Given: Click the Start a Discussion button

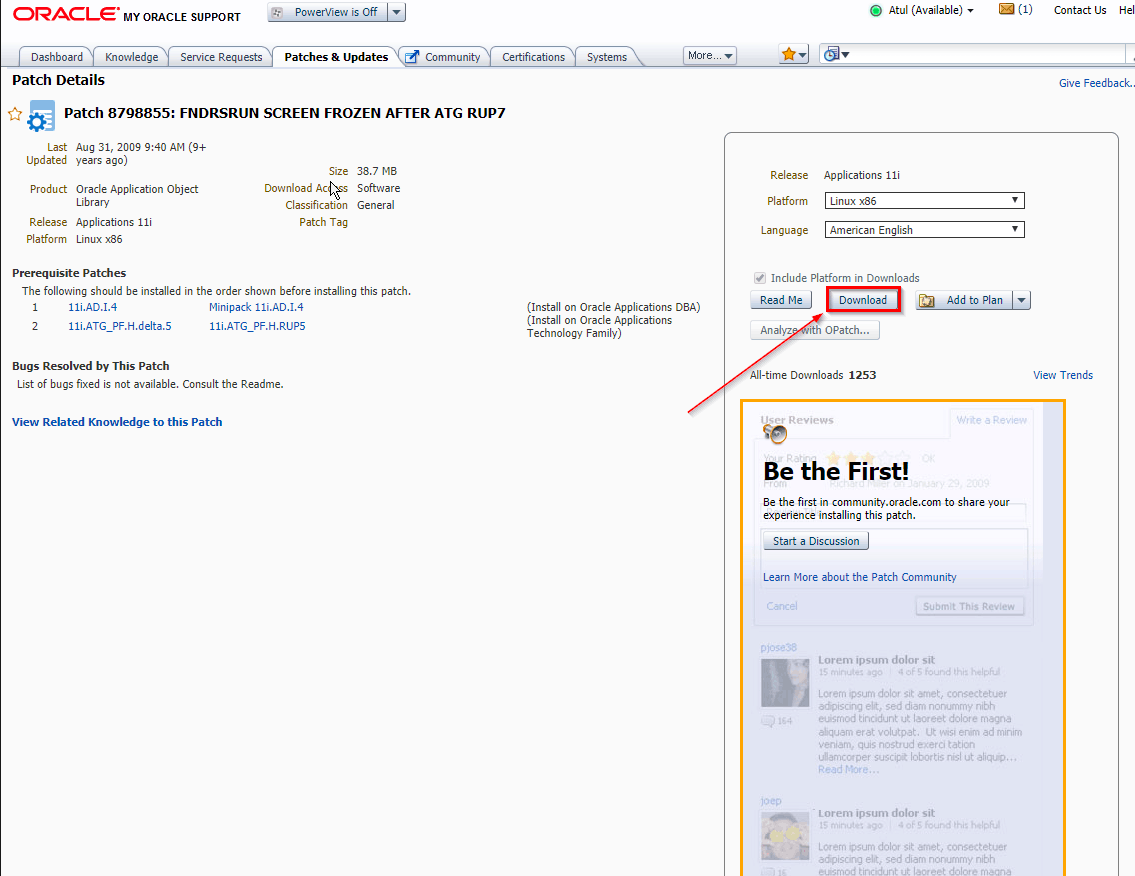Looking at the screenshot, I should (816, 541).
